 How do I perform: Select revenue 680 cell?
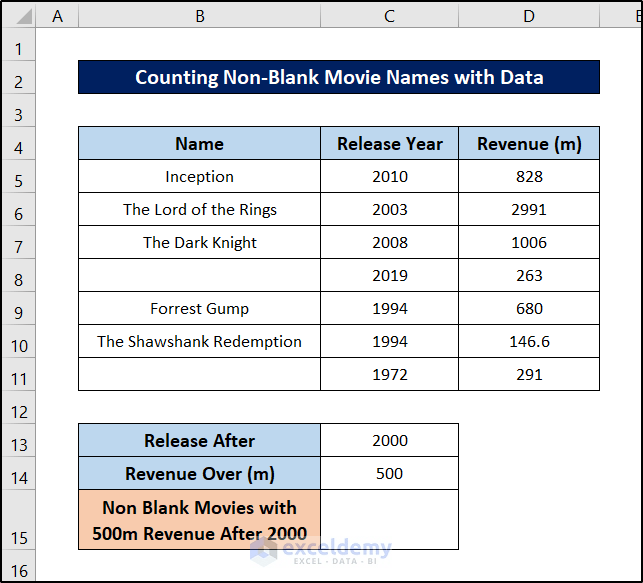529,308
